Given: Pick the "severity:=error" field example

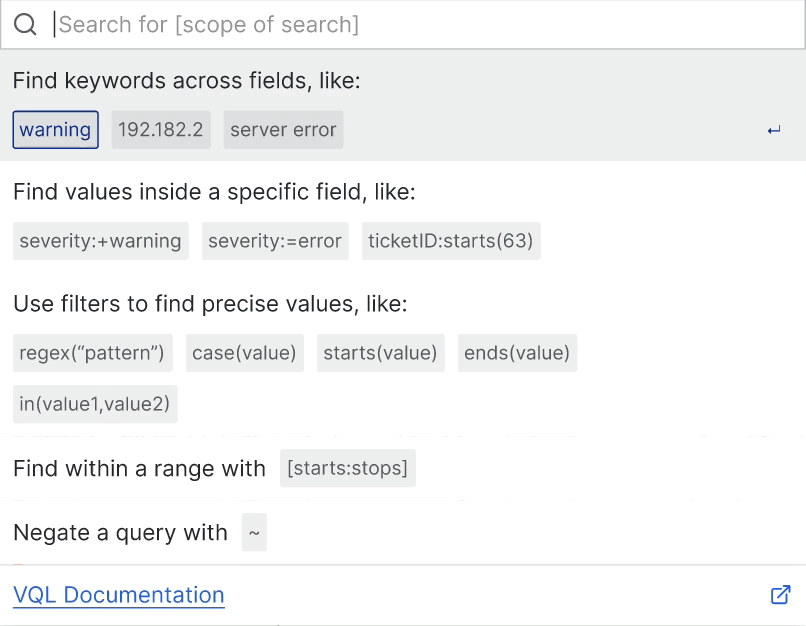Looking at the screenshot, I should coord(275,241).
